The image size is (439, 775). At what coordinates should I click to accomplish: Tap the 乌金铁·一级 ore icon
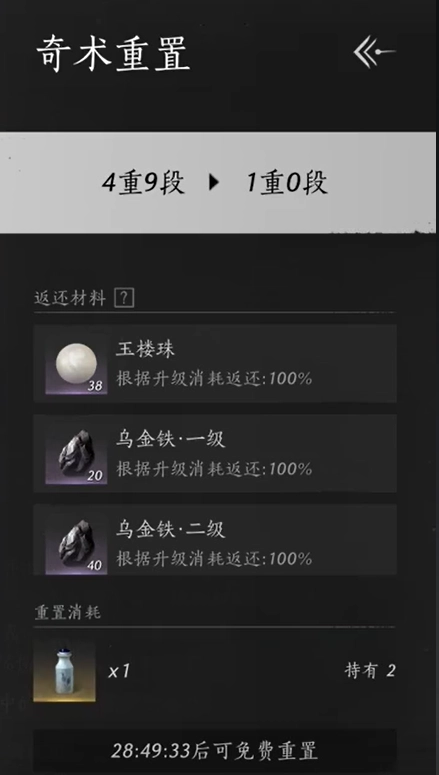(77, 454)
